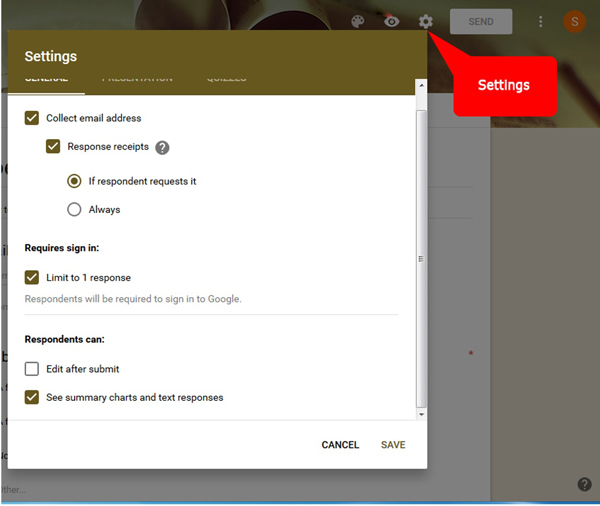The height and width of the screenshot is (506, 600).
Task: Uncheck See summary charts and text responses
Action: (32, 397)
